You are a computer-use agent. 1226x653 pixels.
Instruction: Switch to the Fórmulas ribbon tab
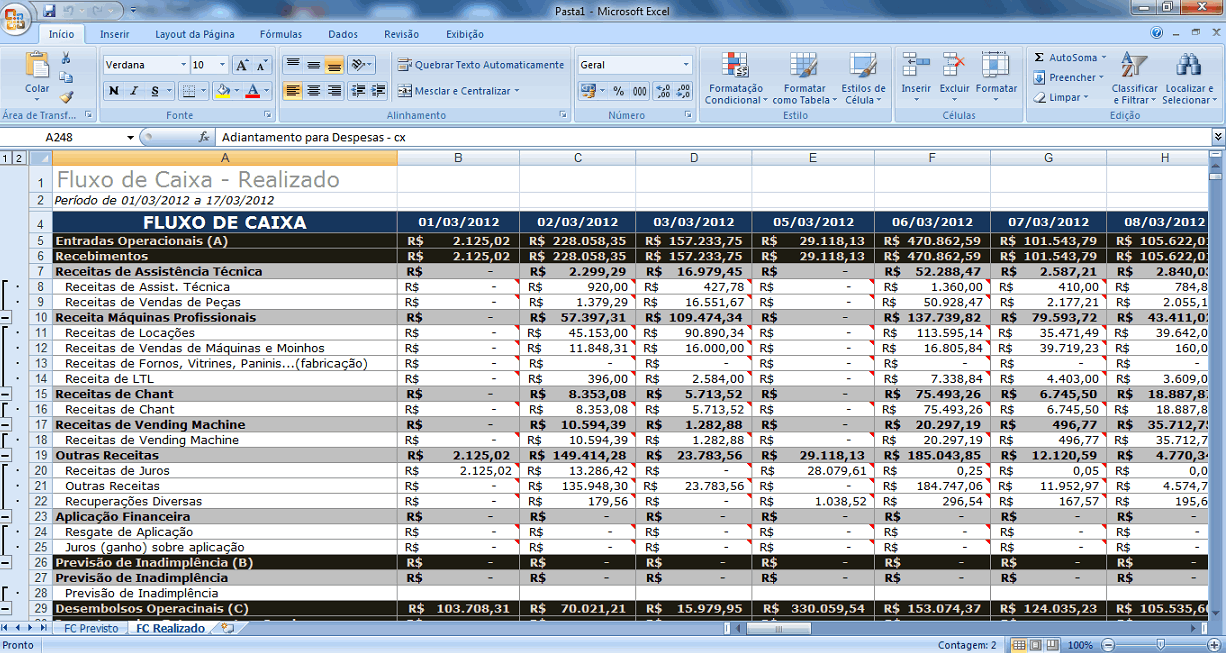click(281, 34)
